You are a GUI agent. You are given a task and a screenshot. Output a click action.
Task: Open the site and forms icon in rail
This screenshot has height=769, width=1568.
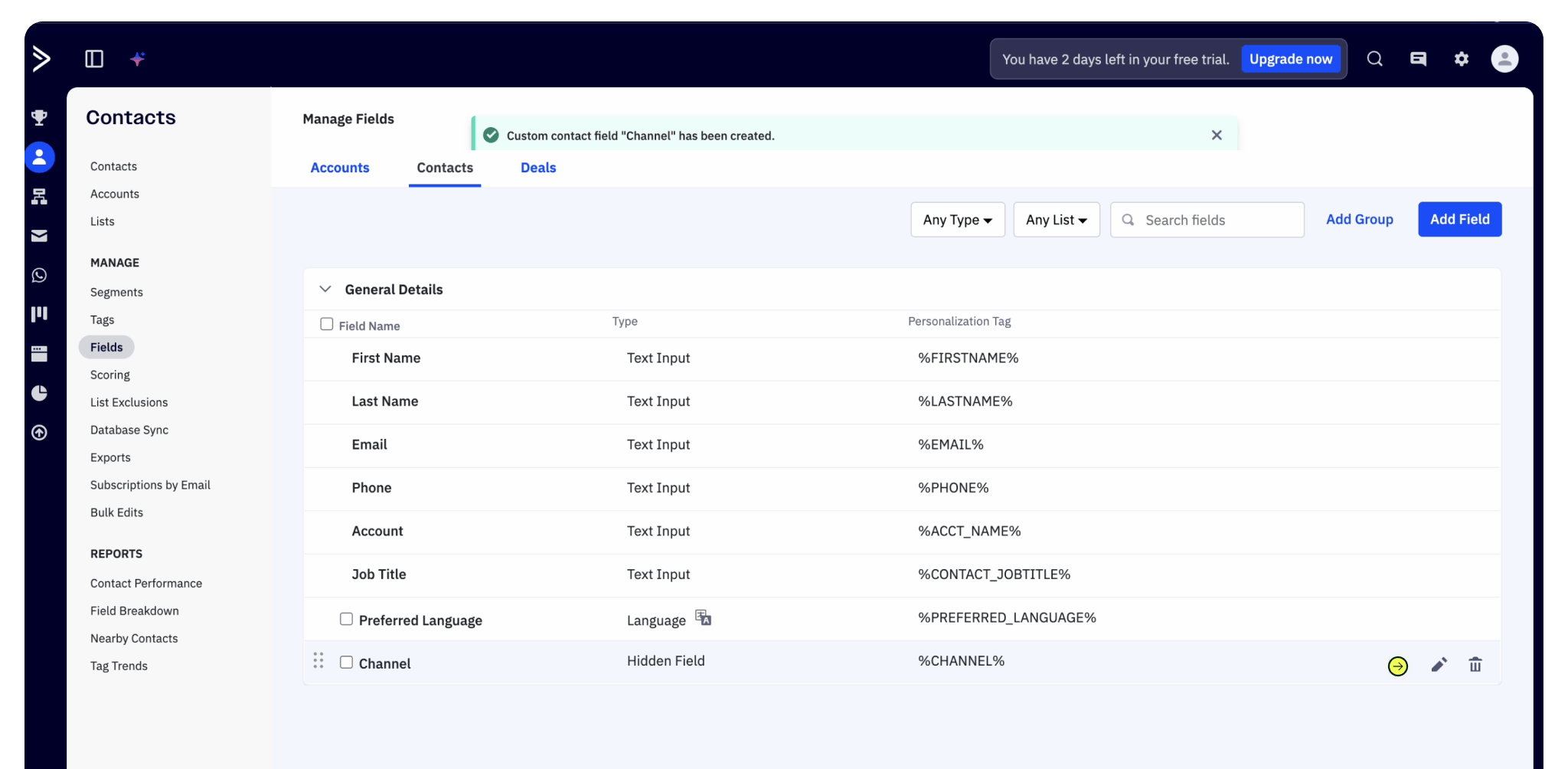pyautogui.click(x=40, y=353)
